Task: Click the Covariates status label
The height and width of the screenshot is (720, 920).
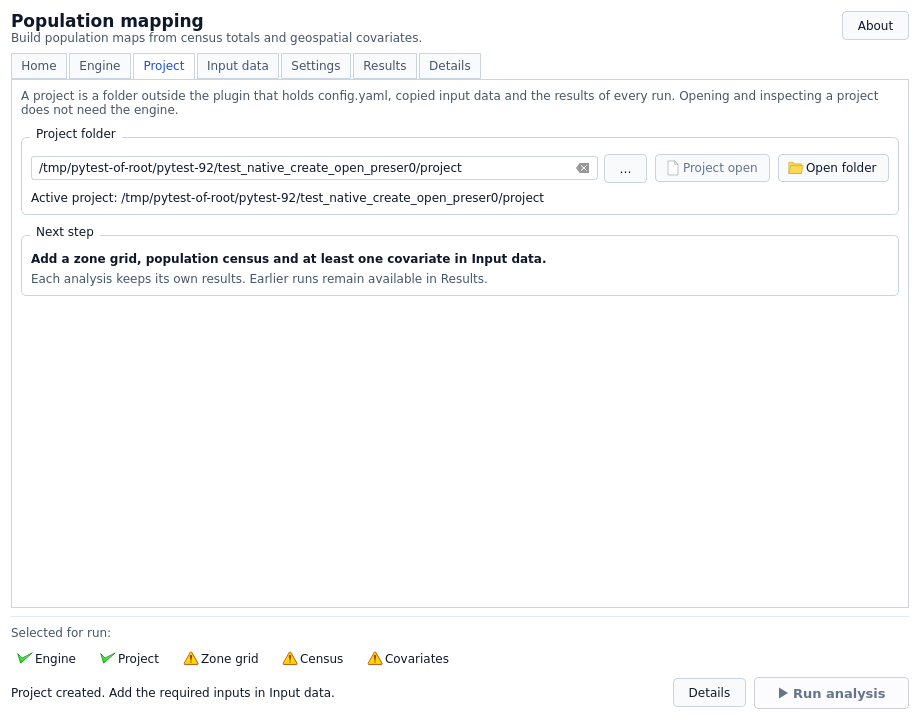Action: (x=417, y=658)
